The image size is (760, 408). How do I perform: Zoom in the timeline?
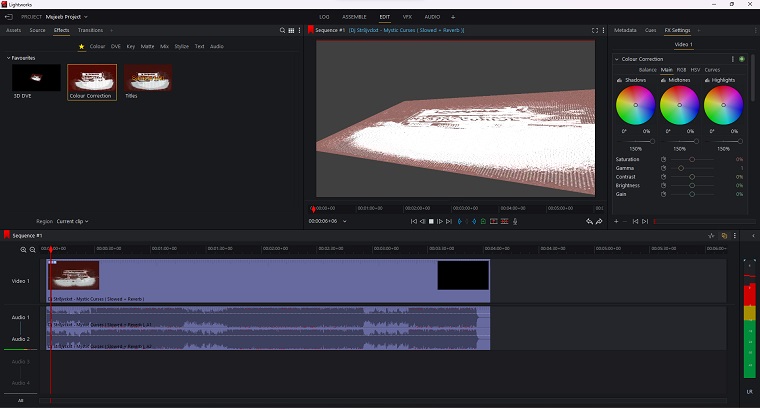click(23, 250)
